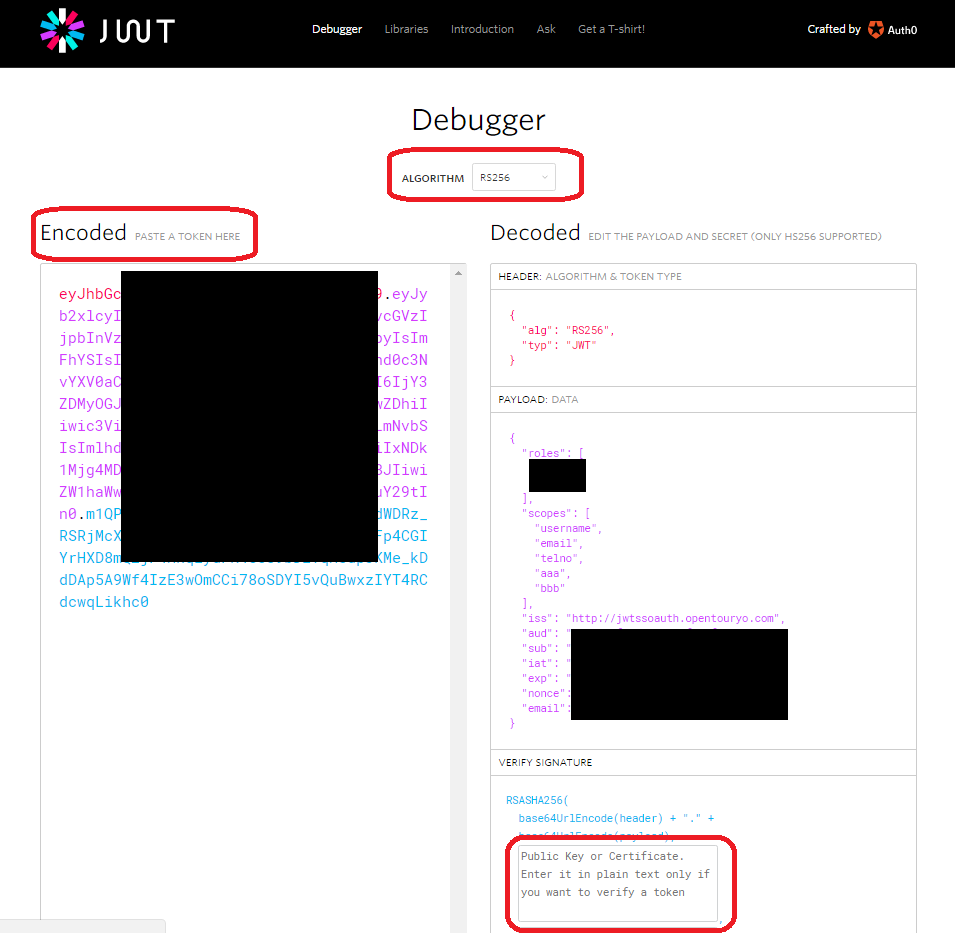Click the Get a T-shirt! link
The width and height of the screenshot is (955, 933).
coord(611,29)
